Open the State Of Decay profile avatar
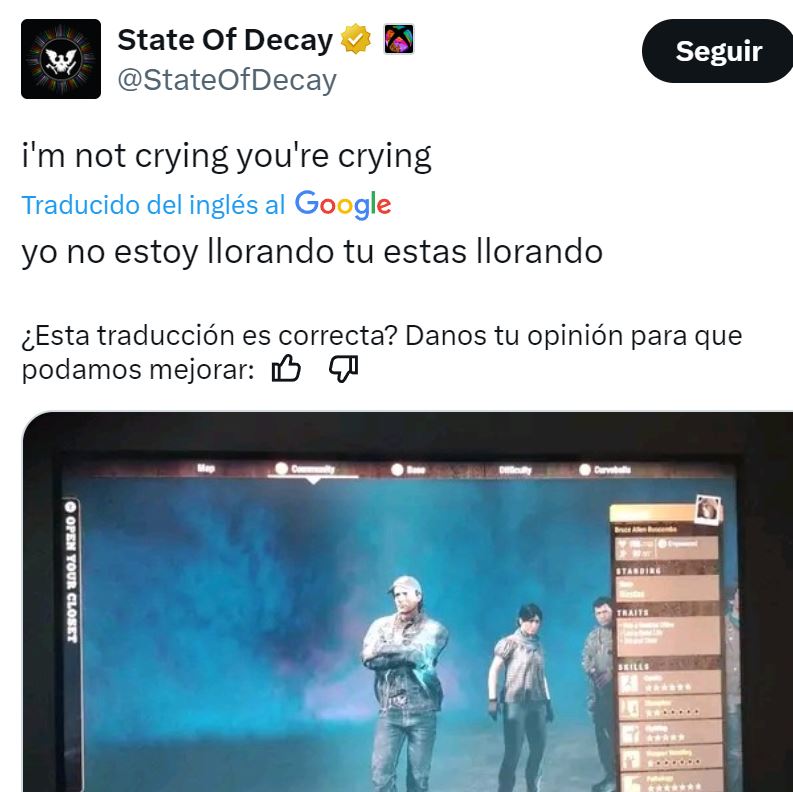The width and height of the screenshot is (793, 792). pos(61,59)
